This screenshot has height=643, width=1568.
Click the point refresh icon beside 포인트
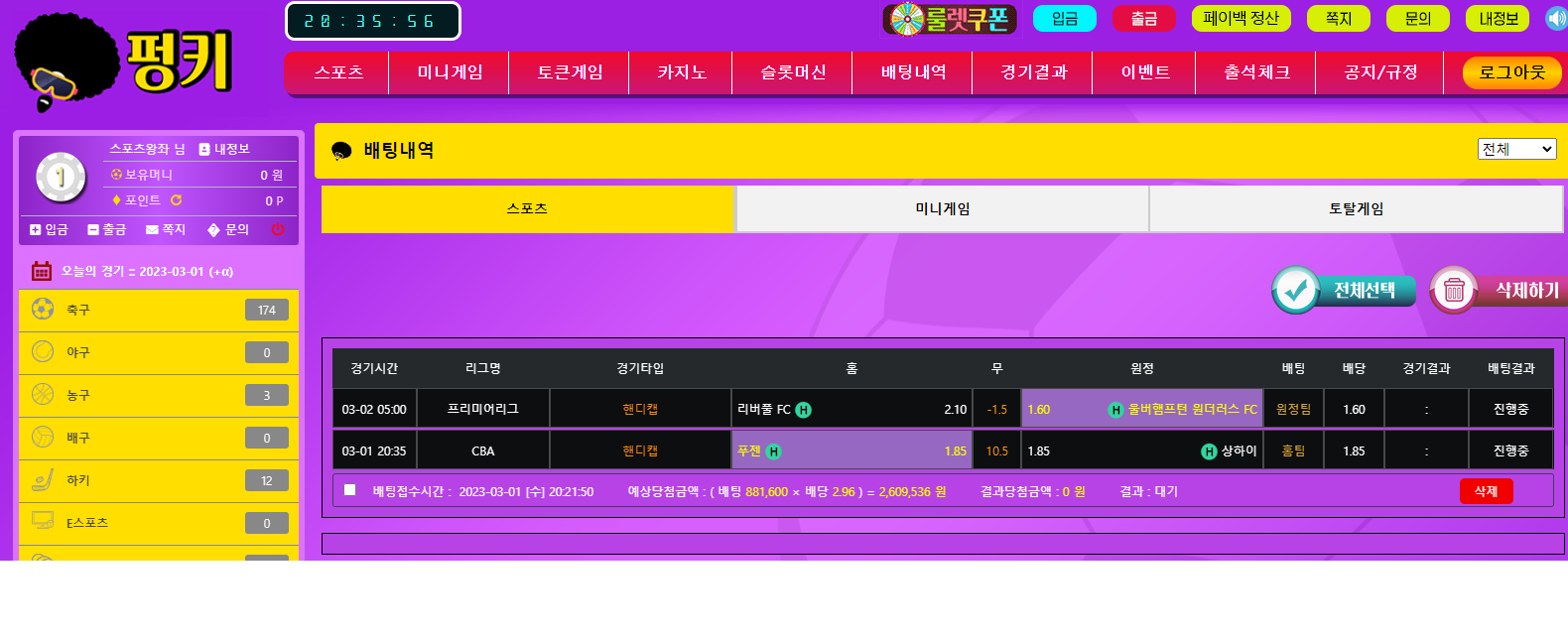177,200
